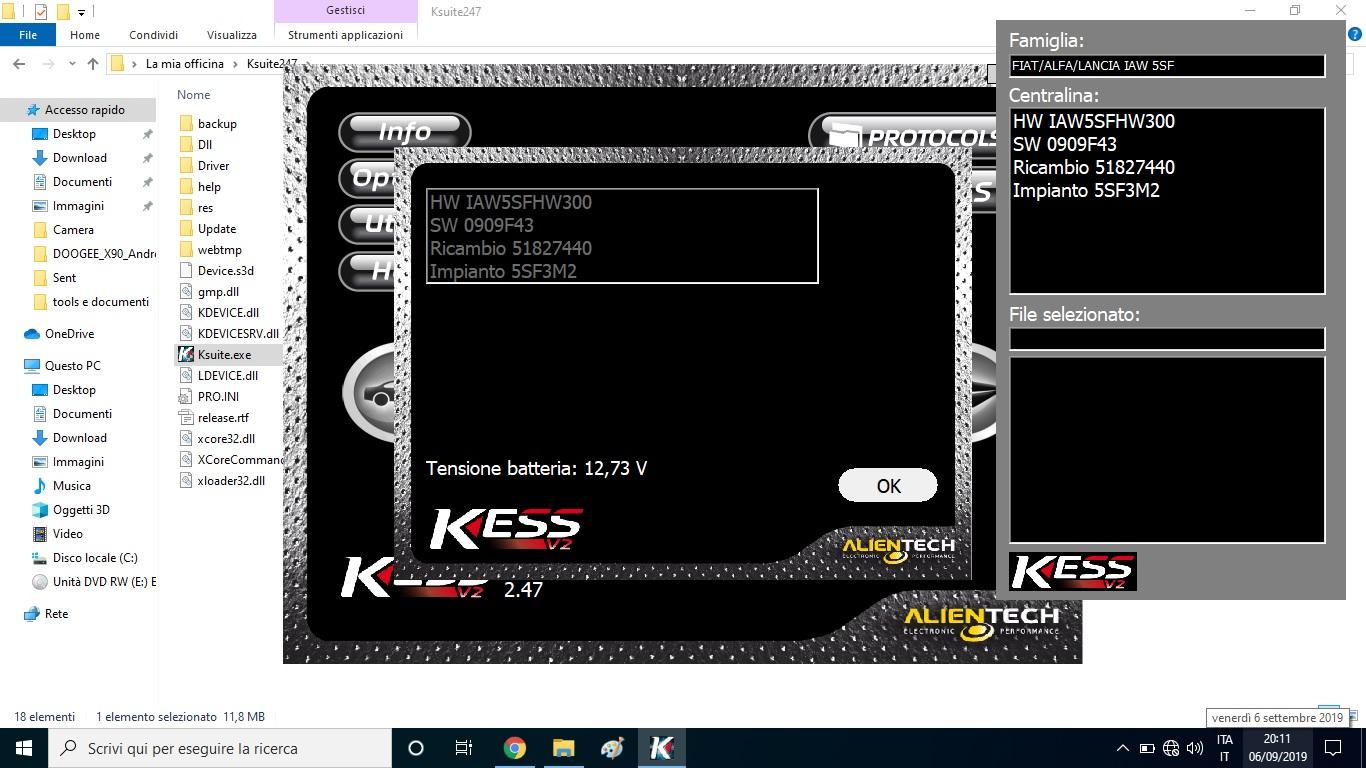1366x768 pixels.
Task: Open Disco locale (C:) in sidebar
Action: [x=95, y=558]
